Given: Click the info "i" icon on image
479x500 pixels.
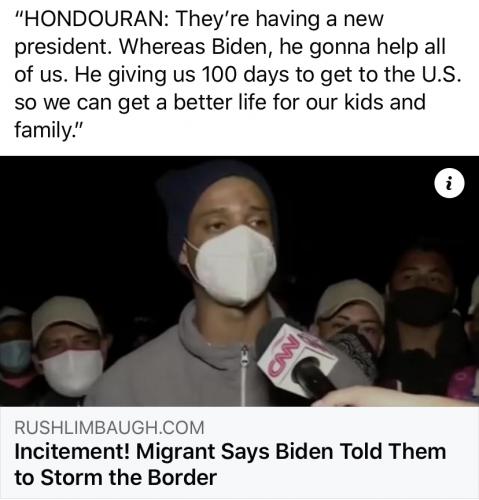Looking at the screenshot, I should (x=449, y=183).
